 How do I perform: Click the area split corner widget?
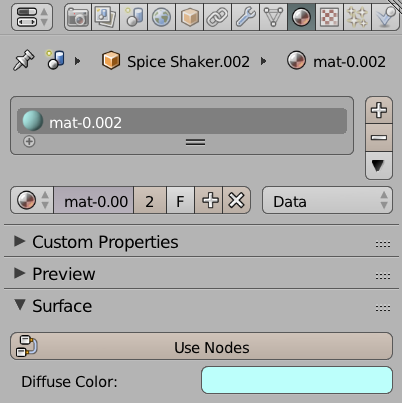coord(395,6)
